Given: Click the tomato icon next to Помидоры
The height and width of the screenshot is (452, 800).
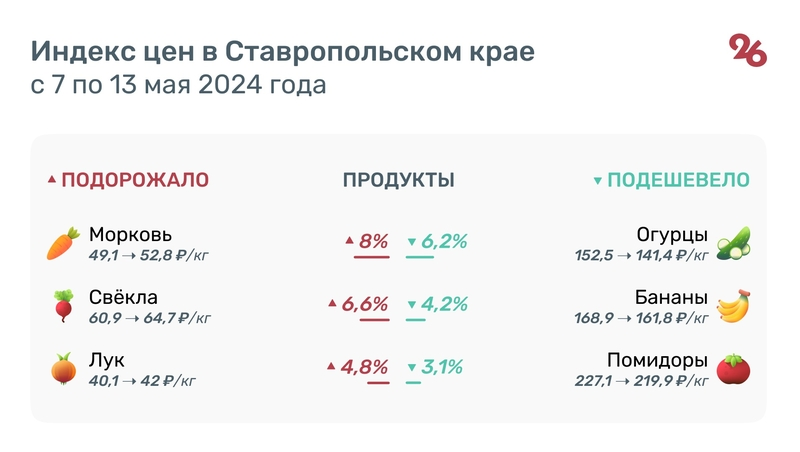Looking at the screenshot, I should [734, 369].
